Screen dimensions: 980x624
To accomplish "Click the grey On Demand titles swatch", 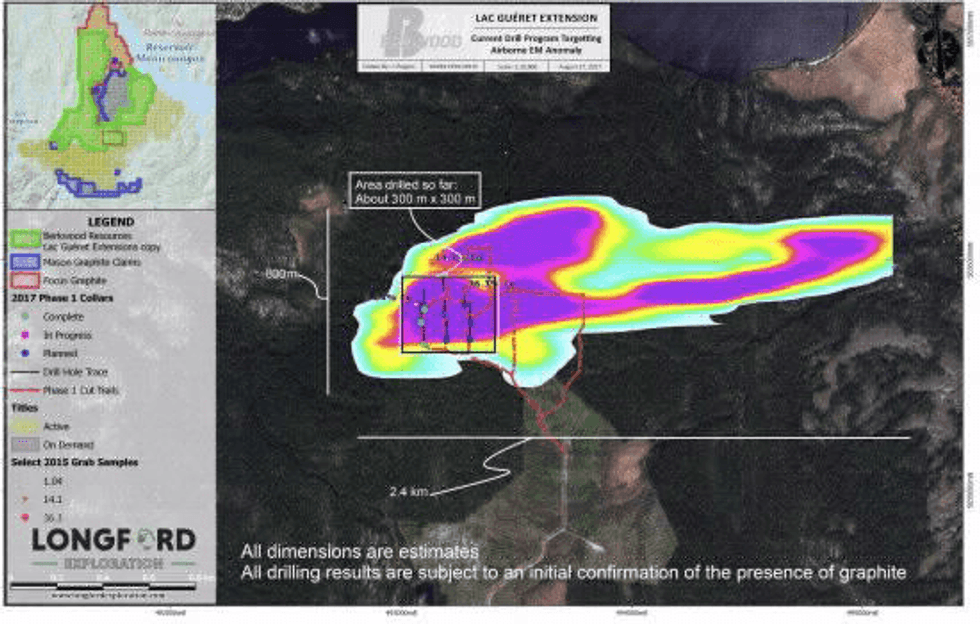I will tap(23, 444).
